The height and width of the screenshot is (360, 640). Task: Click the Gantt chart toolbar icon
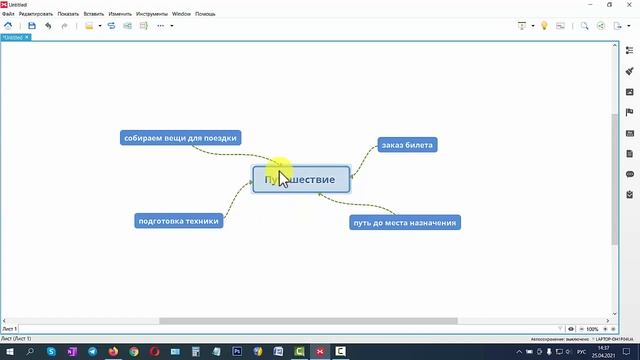560,26
